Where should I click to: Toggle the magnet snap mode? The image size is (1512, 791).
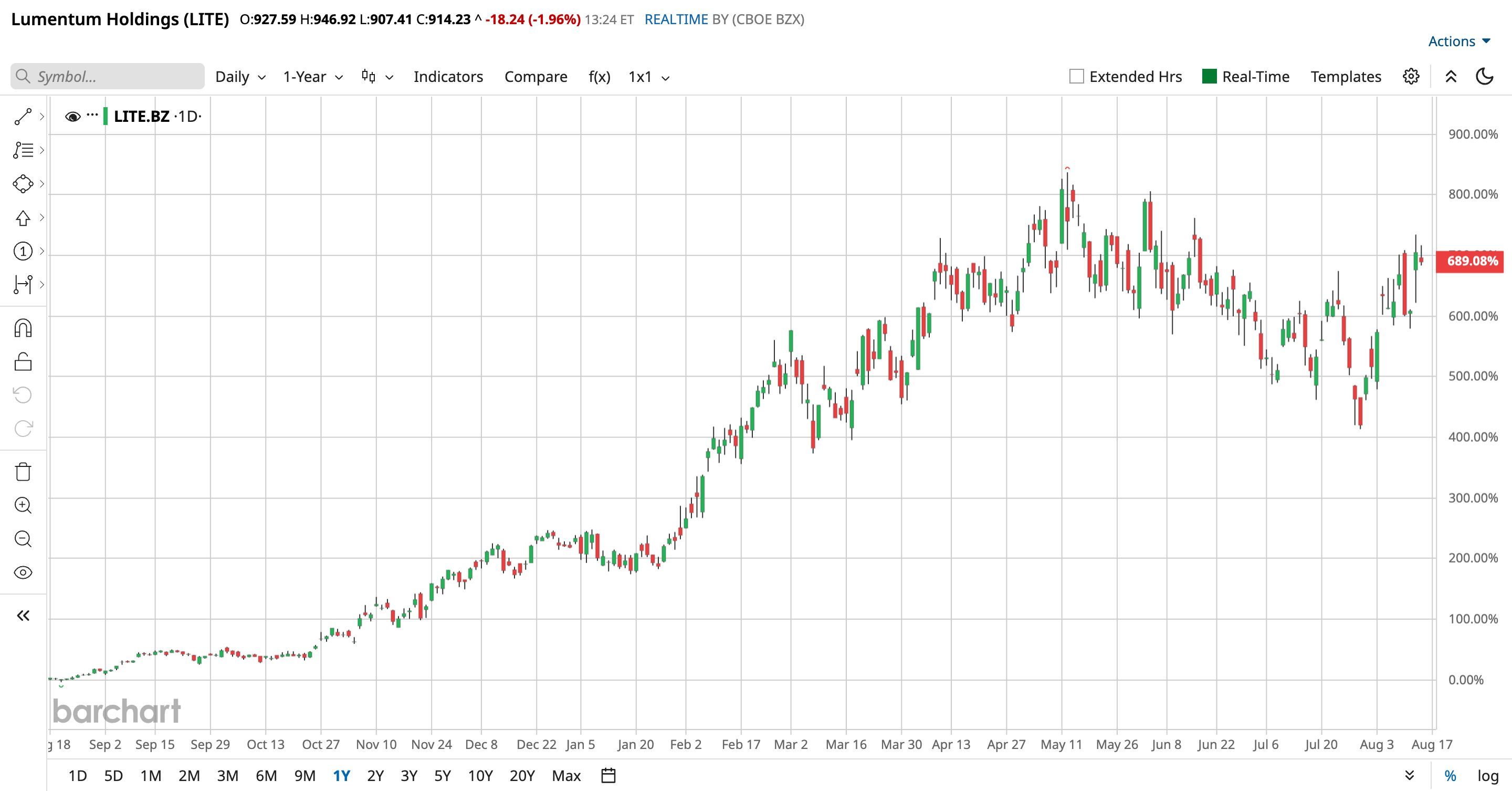[x=23, y=328]
